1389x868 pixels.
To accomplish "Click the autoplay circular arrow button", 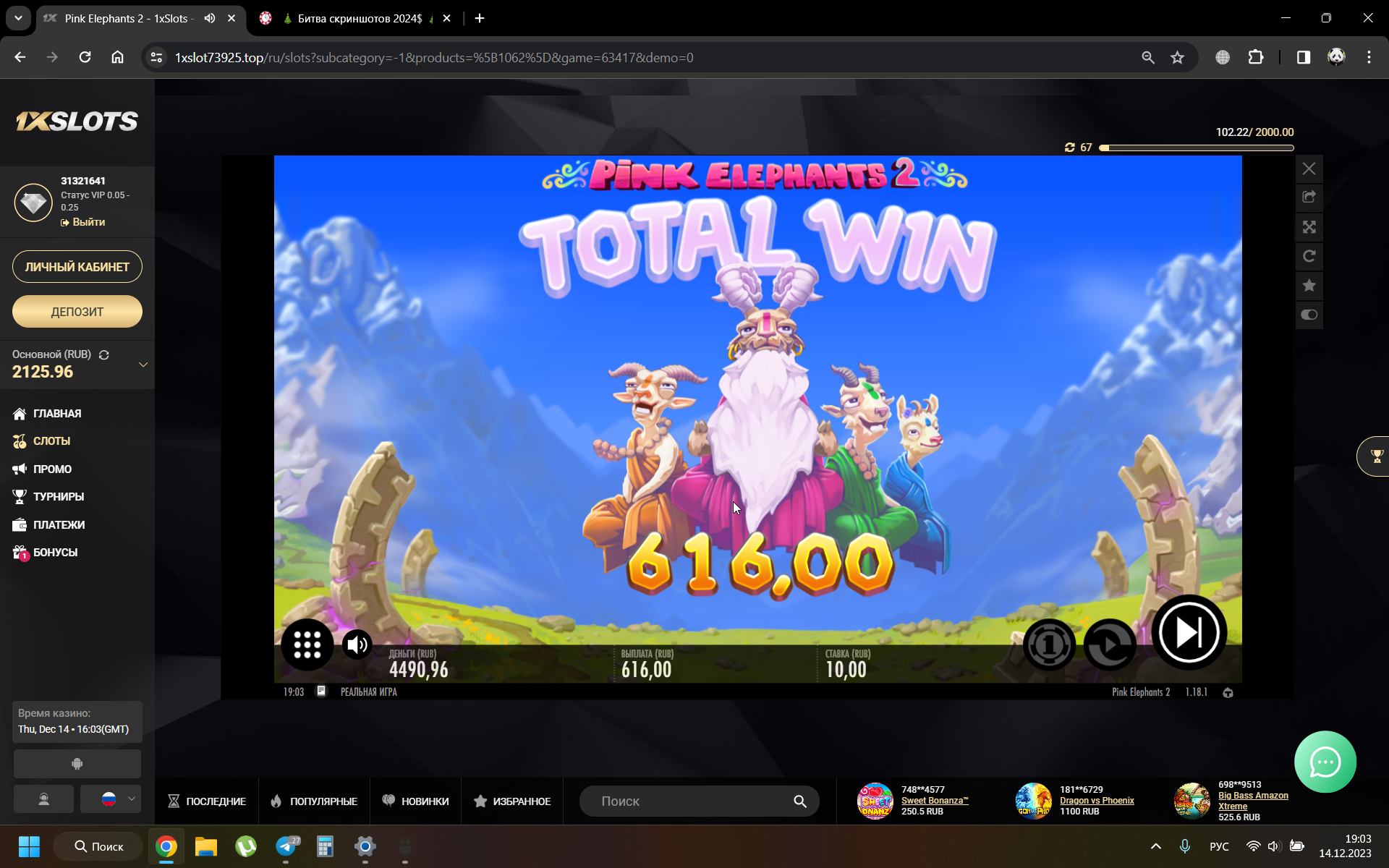I will tap(1109, 644).
